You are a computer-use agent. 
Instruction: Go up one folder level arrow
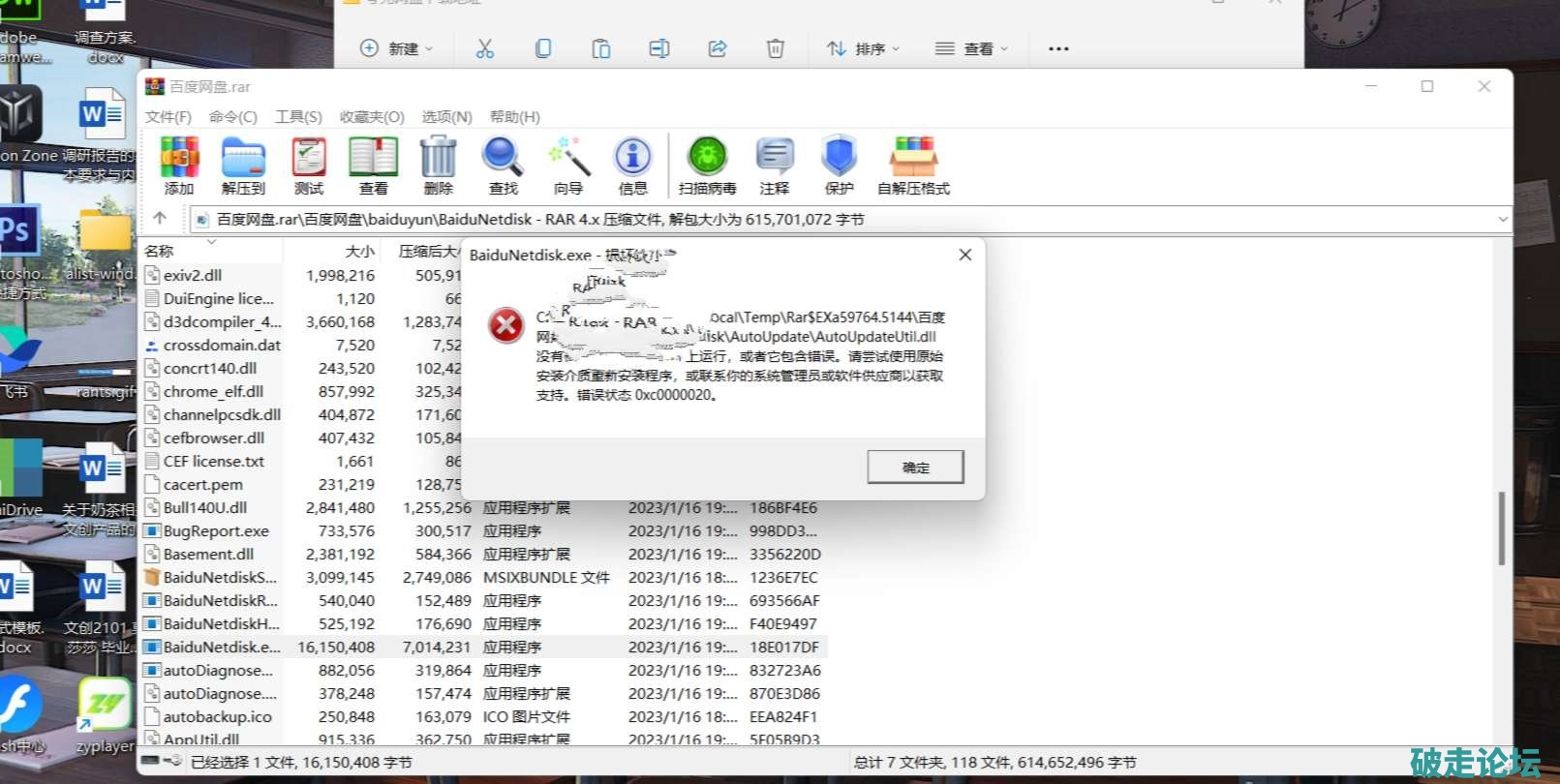point(161,219)
